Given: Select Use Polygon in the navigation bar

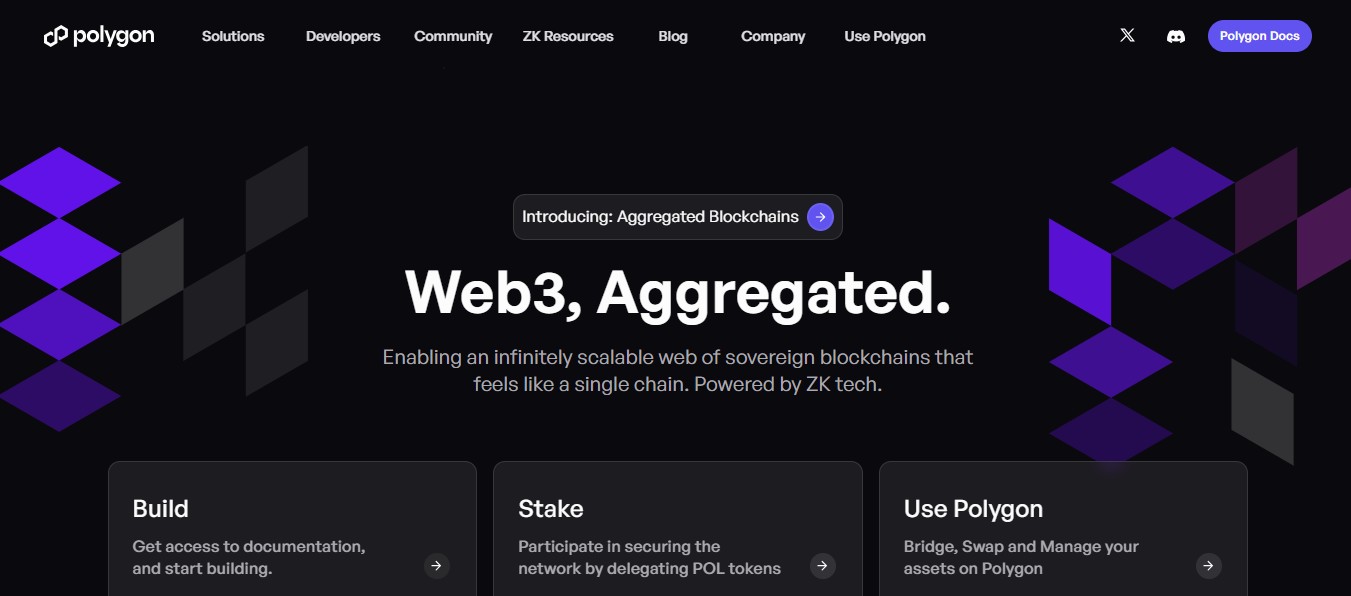Looking at the screenshot, I should point(885,36).
